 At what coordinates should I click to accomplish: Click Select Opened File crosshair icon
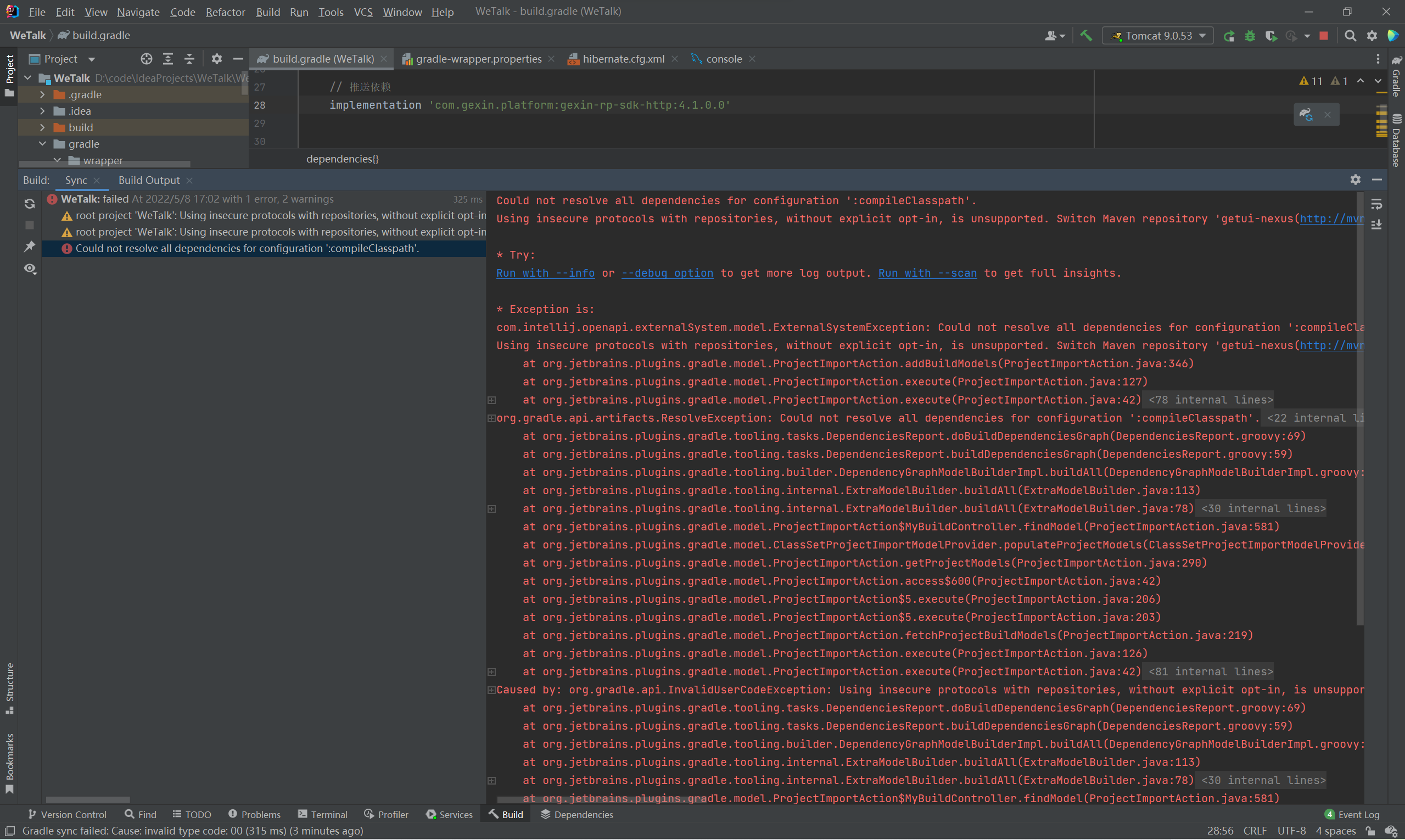146,59
